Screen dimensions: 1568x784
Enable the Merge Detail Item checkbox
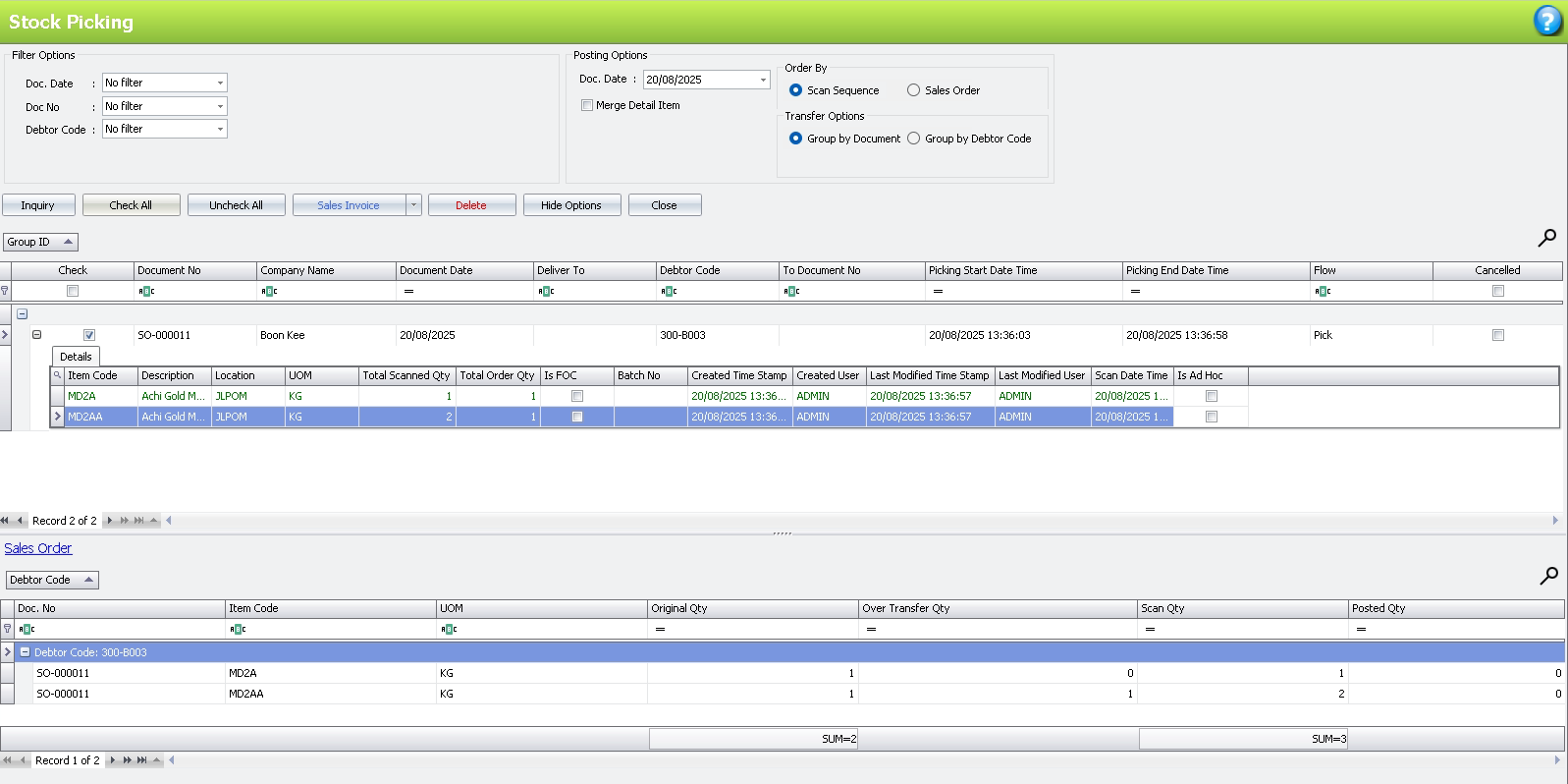coord(587,105)
